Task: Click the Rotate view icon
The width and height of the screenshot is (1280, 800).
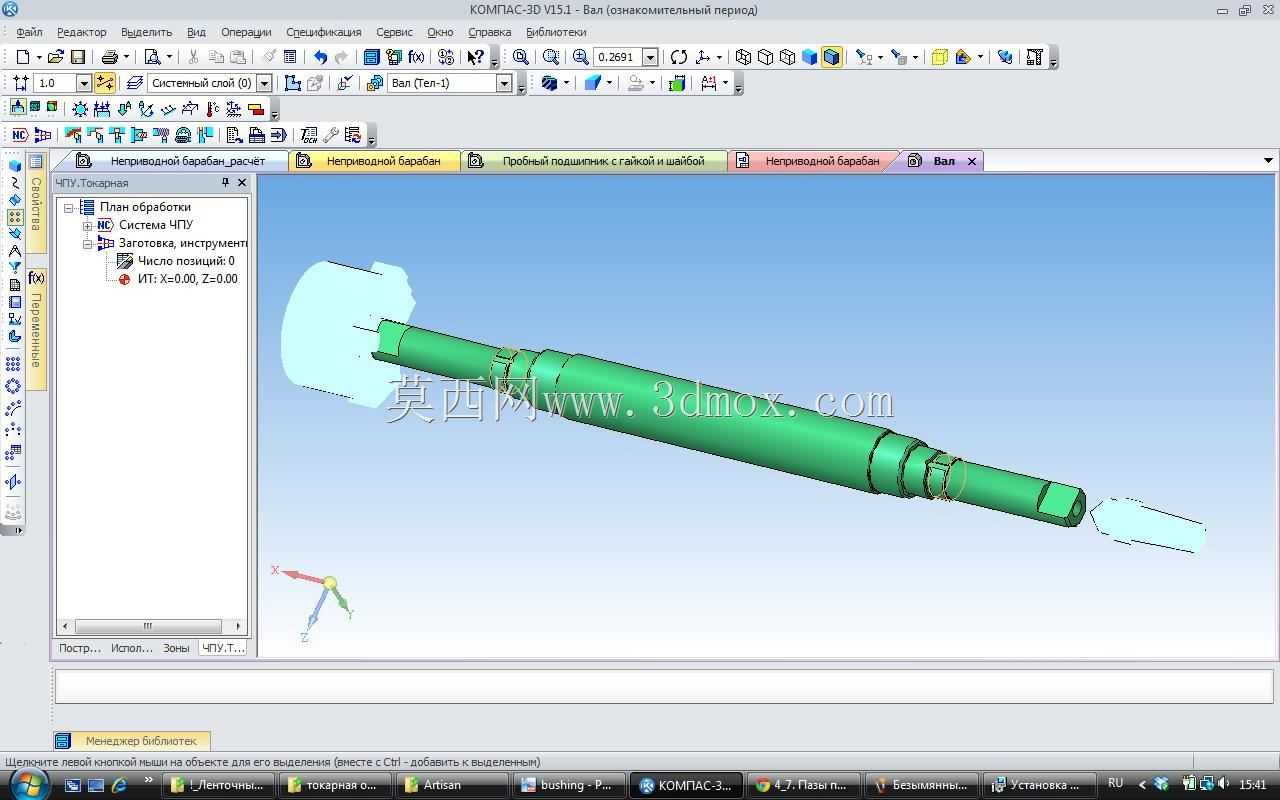Action: 679,57
